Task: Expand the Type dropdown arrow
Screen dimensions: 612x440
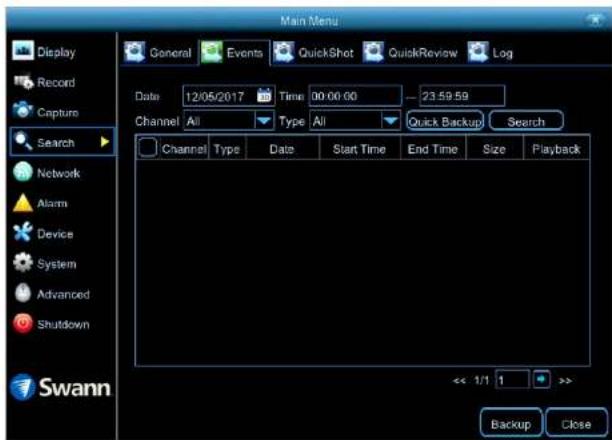Action: (390, 121)
